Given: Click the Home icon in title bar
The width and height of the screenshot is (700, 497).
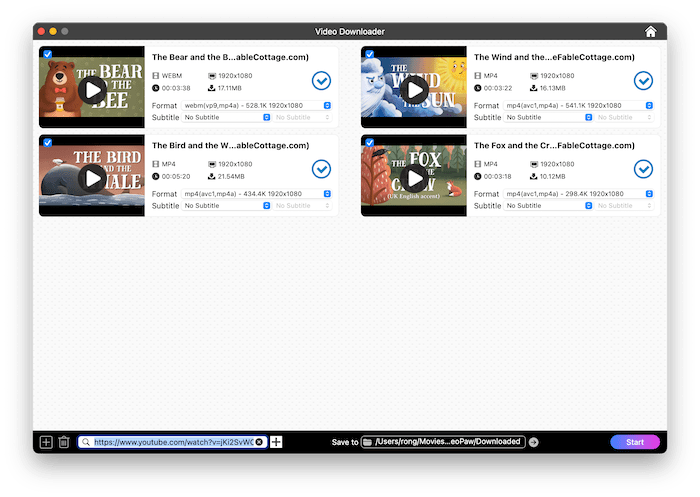Looking at the screenshot, I should [651, 32].
